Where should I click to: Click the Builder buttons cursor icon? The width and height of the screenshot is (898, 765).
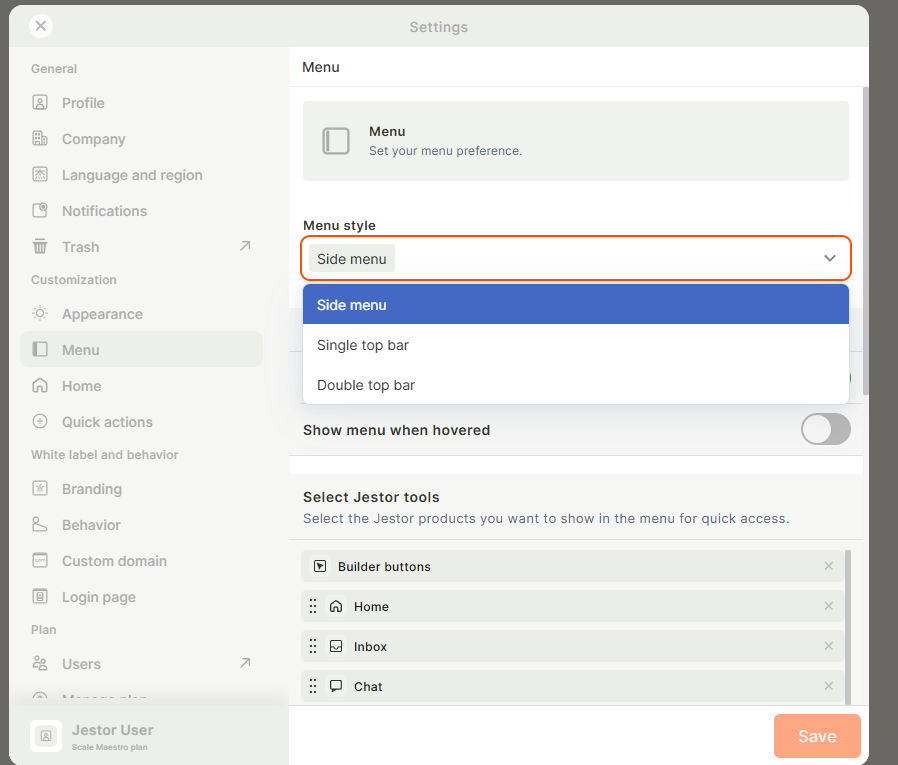[x=320, y=566]
